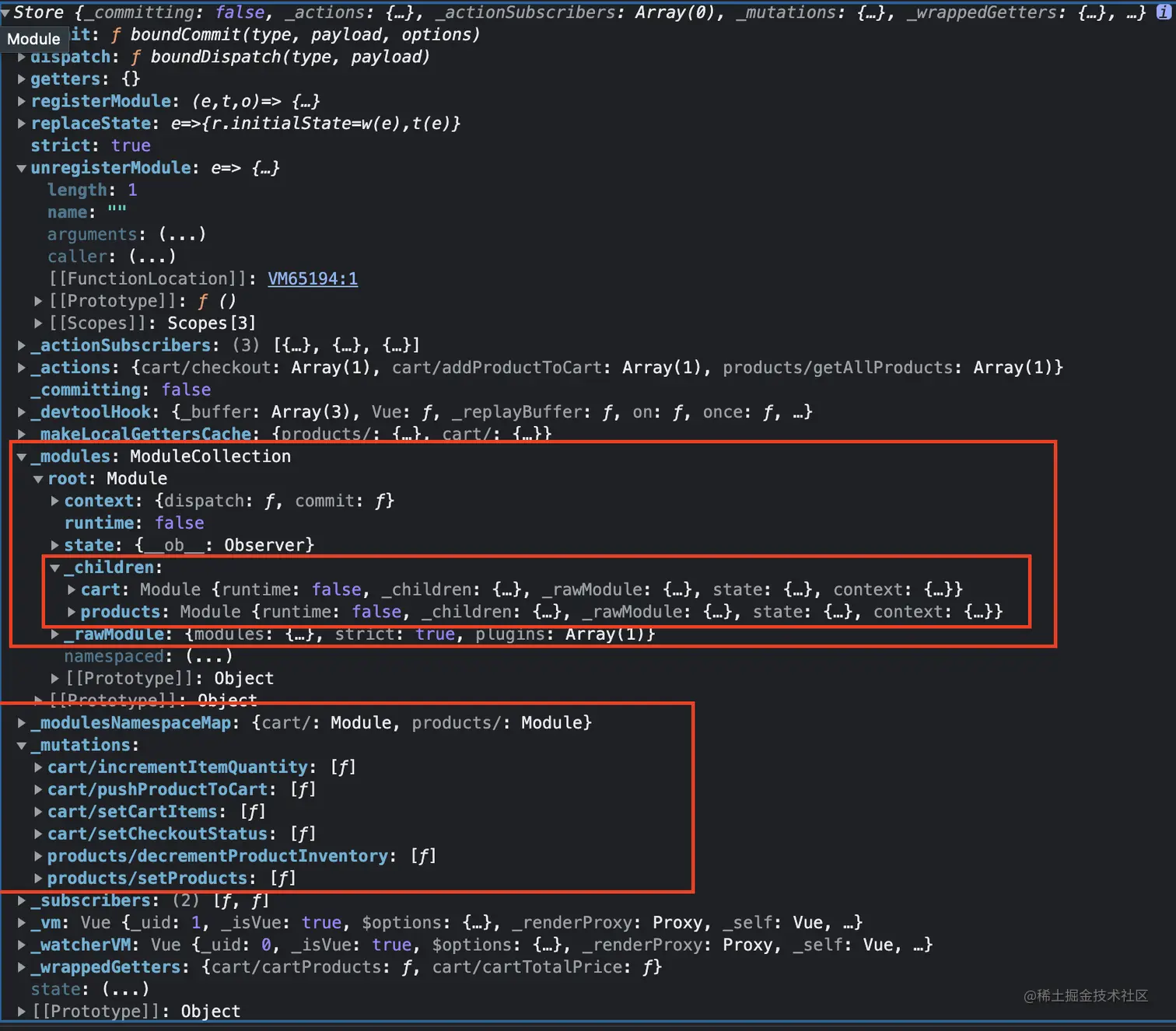The image size is (1176, 1031).
Task: Expand the getters property
Action: 22,79
